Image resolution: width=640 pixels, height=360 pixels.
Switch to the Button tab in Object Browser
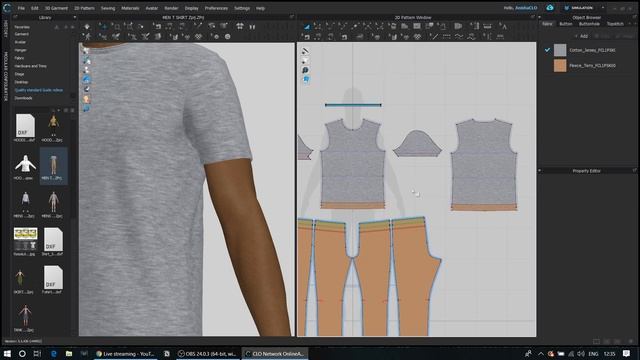(566, 24)
